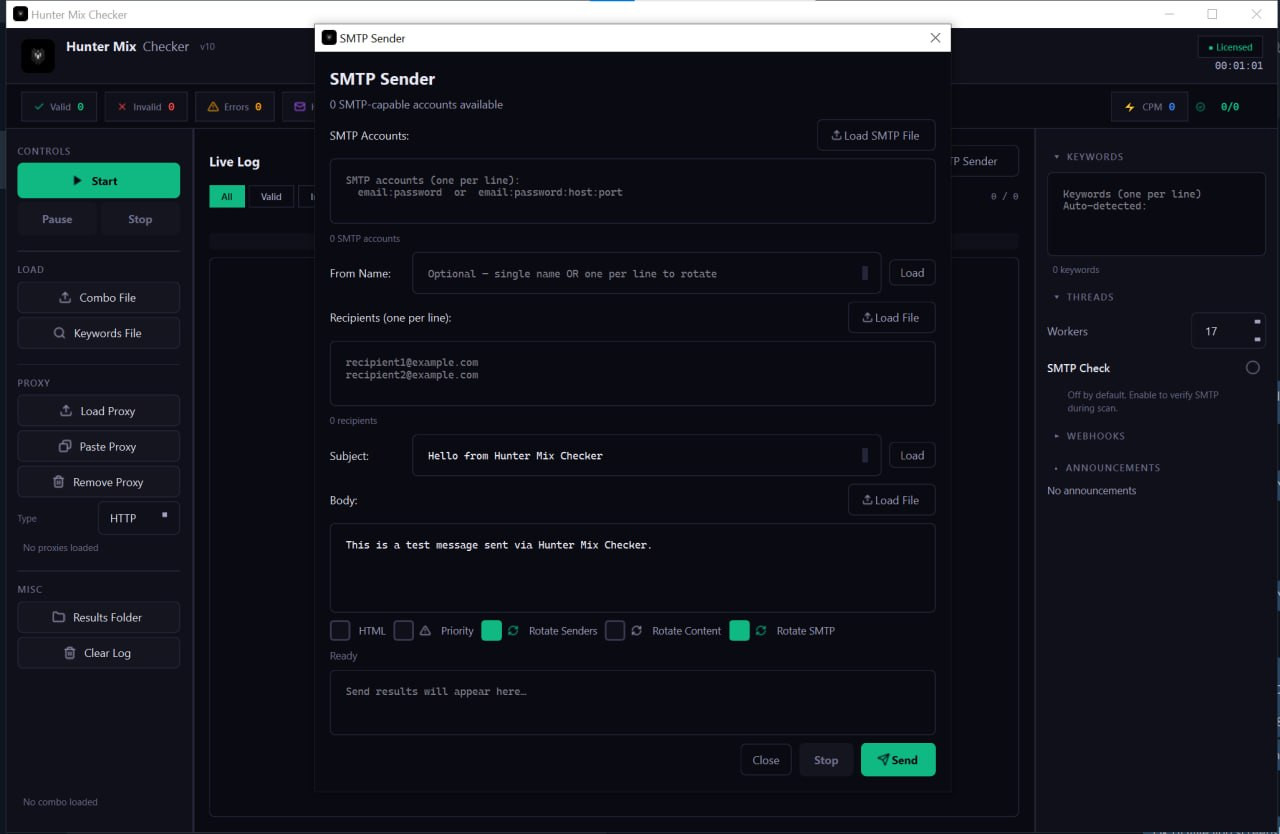
Task: Click into the Keywords text box
Action: 1156,214
